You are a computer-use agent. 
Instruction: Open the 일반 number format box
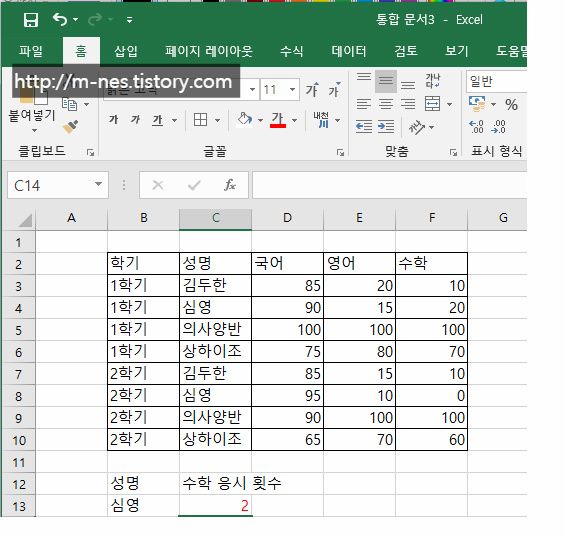pos(497,81)
